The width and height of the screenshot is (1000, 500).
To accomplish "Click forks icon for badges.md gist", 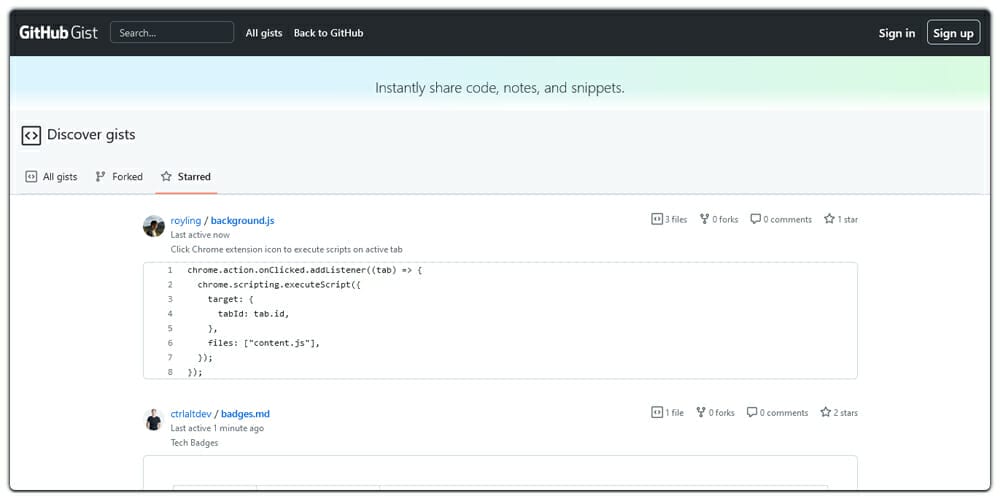I will coord(701,413).
